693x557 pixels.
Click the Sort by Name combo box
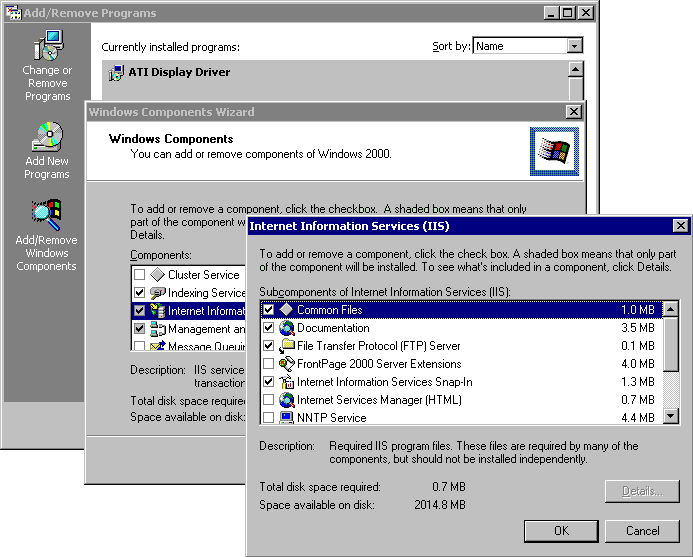519,46
